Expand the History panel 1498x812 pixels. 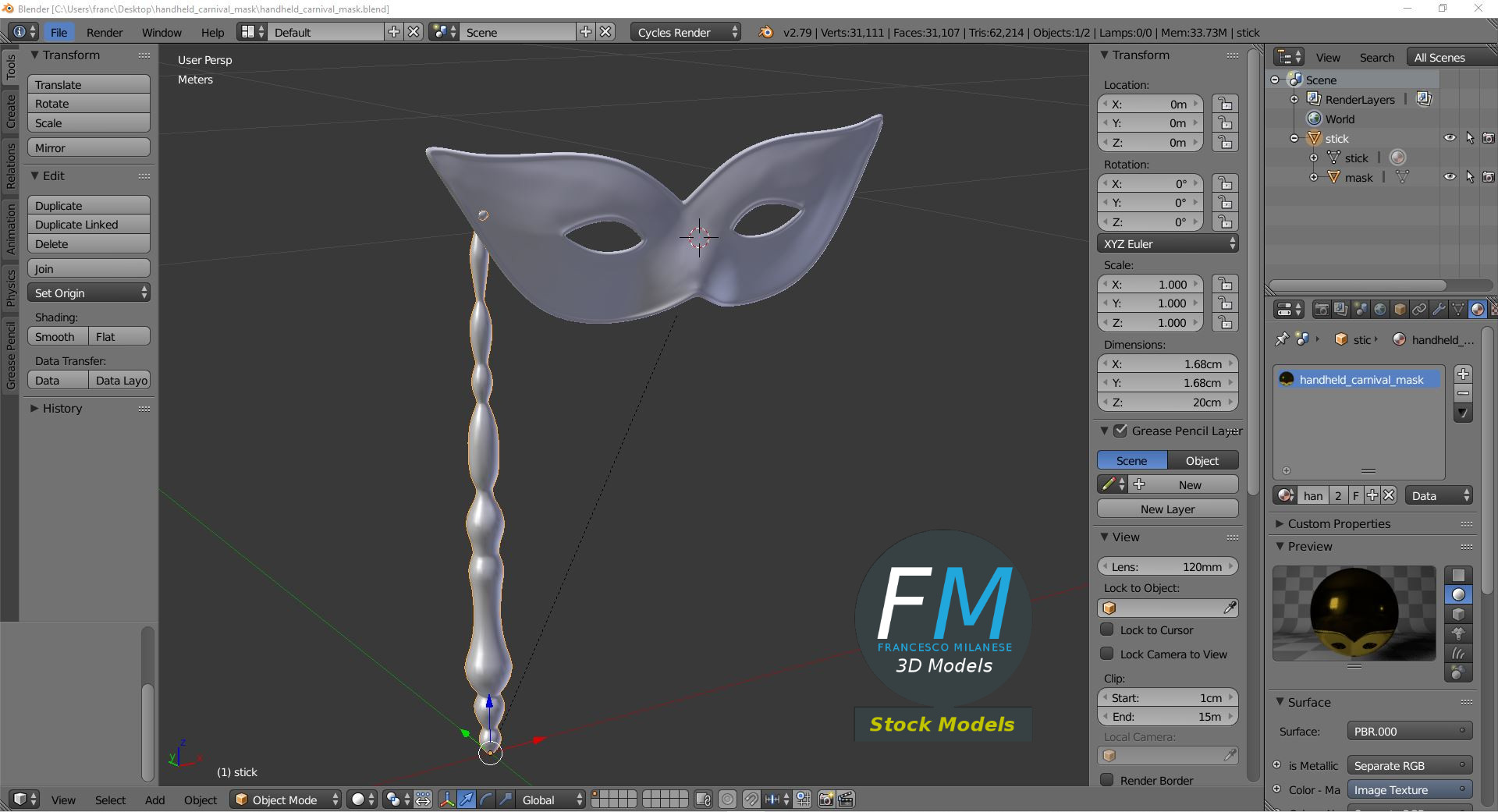click(x=62, y=409)
